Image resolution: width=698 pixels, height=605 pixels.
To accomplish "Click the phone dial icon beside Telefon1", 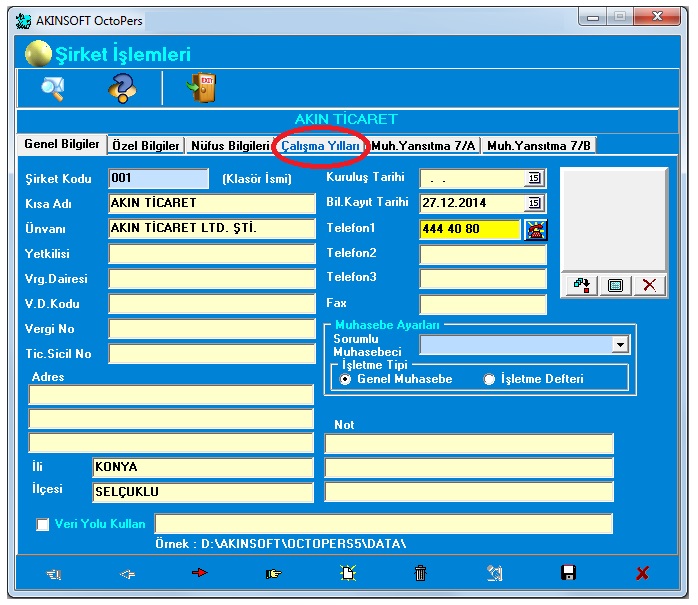I will 536,230.
